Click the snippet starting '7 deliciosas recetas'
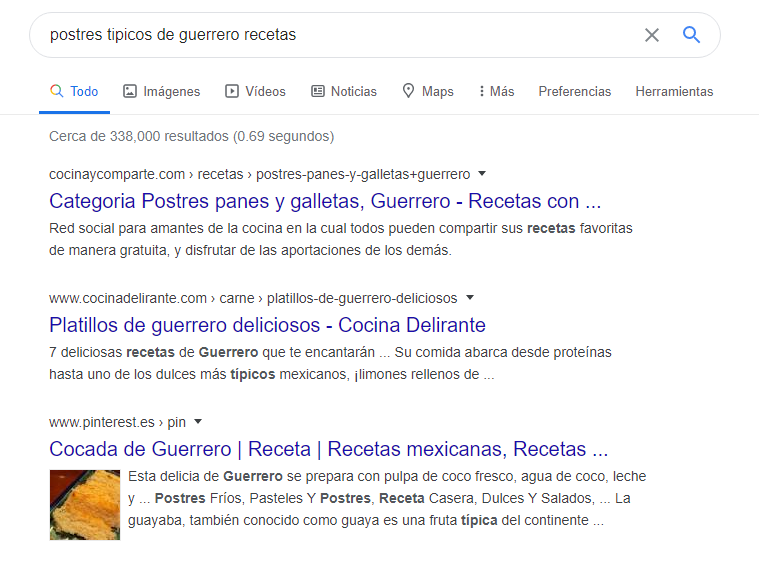The height and width of the screenshot is (566, 759). (330, 363)
